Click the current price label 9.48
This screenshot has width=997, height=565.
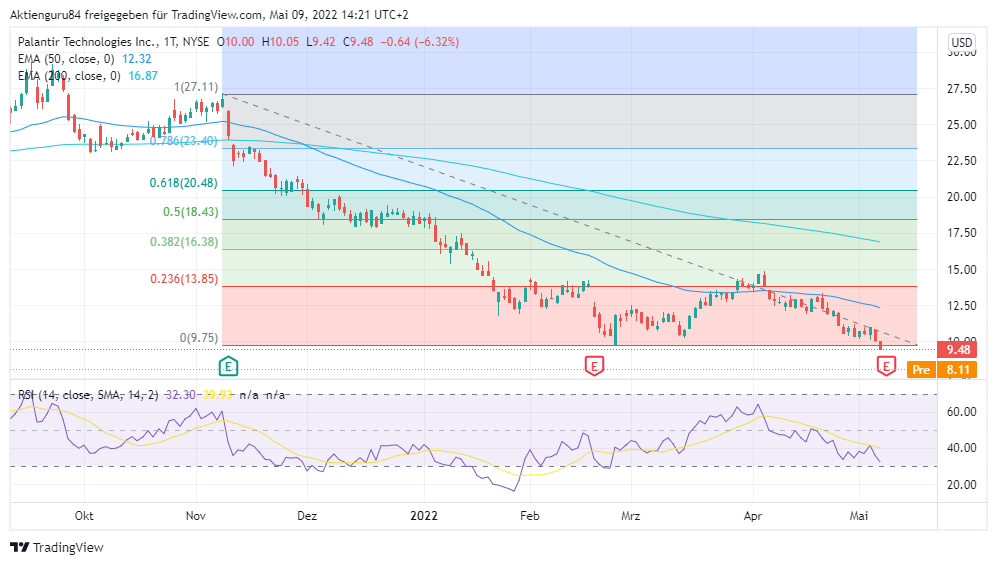click(x=958, y=350)
